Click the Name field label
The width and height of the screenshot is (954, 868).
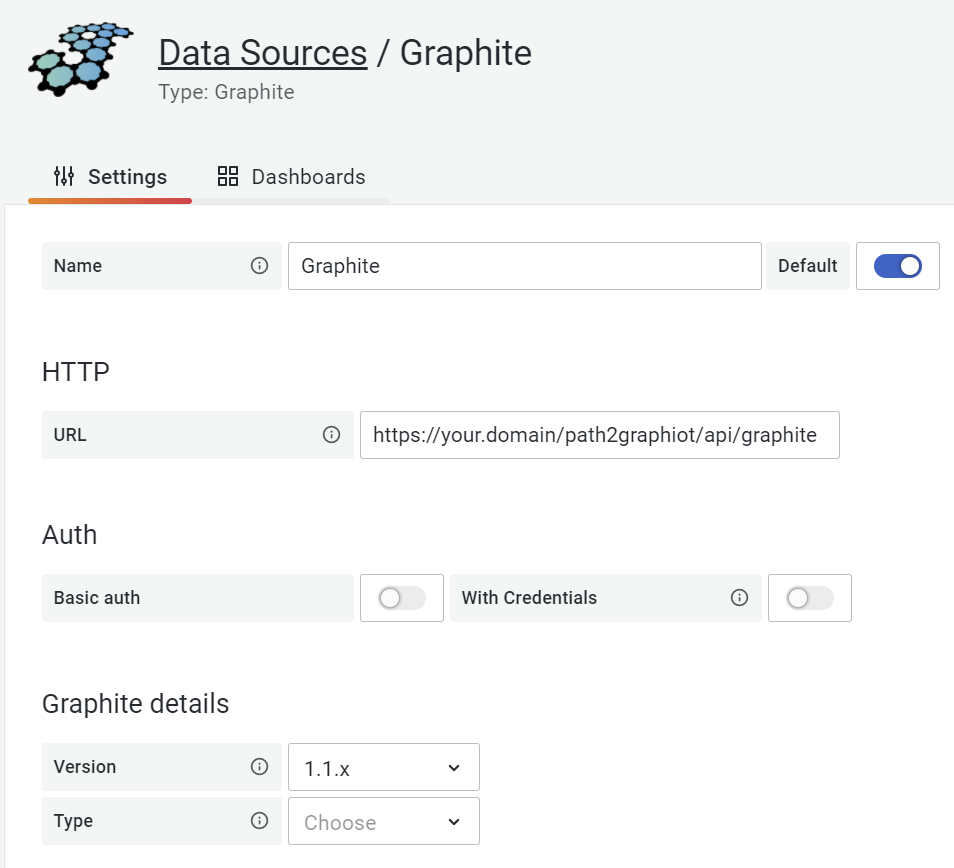[78, 266]
